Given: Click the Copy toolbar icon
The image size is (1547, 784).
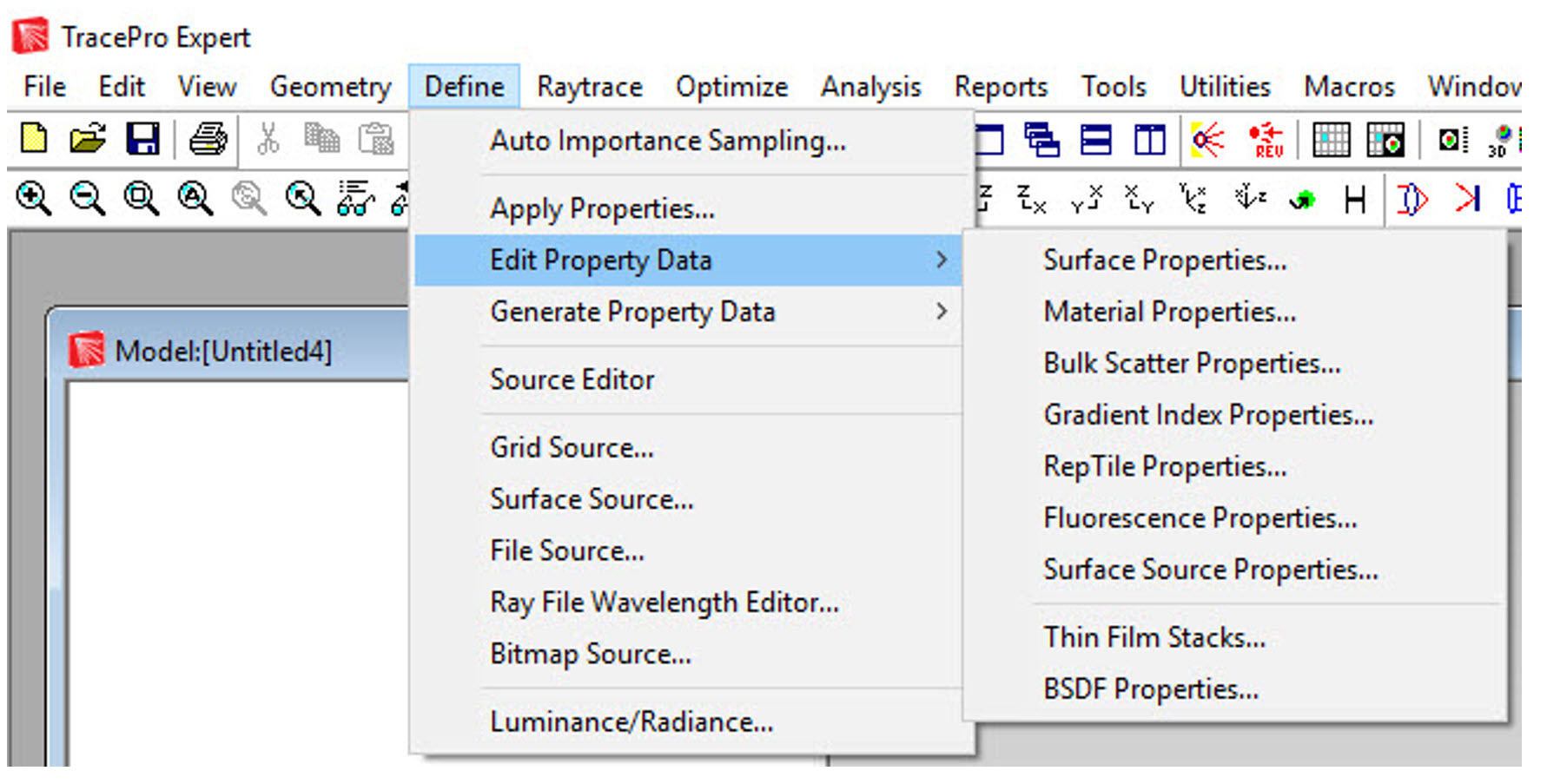Looking at the screenshot, I should 321,139.
